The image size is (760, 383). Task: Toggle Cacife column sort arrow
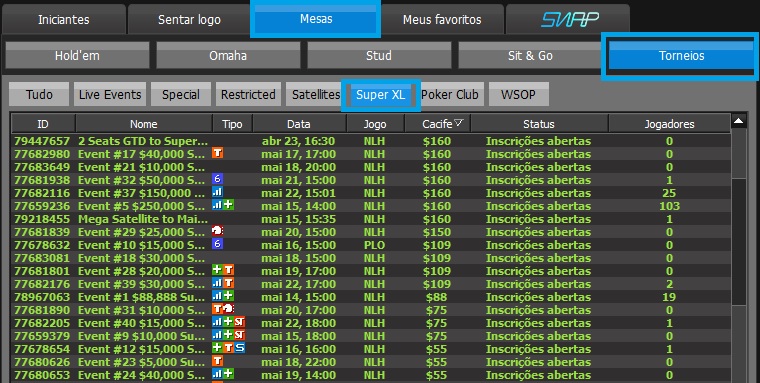pyautogui.click(x=458, y=123)
